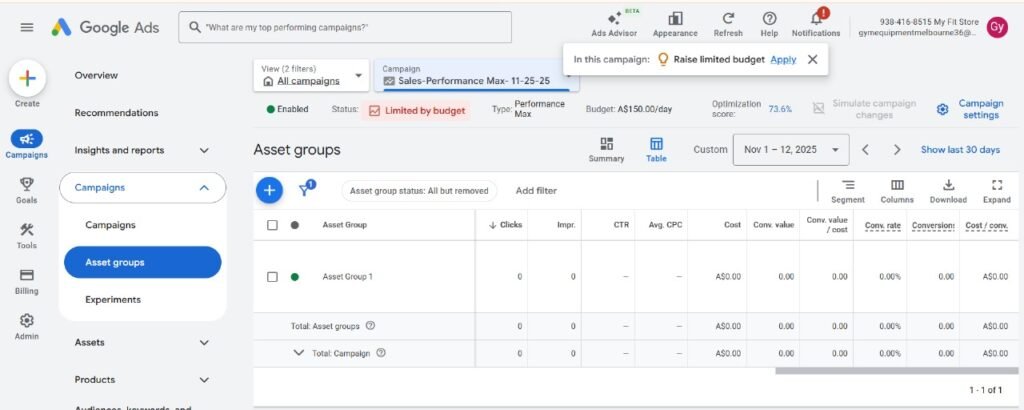The image size is (1024, 410).
Task: Open the account avatar Gy
Action: 997,27
